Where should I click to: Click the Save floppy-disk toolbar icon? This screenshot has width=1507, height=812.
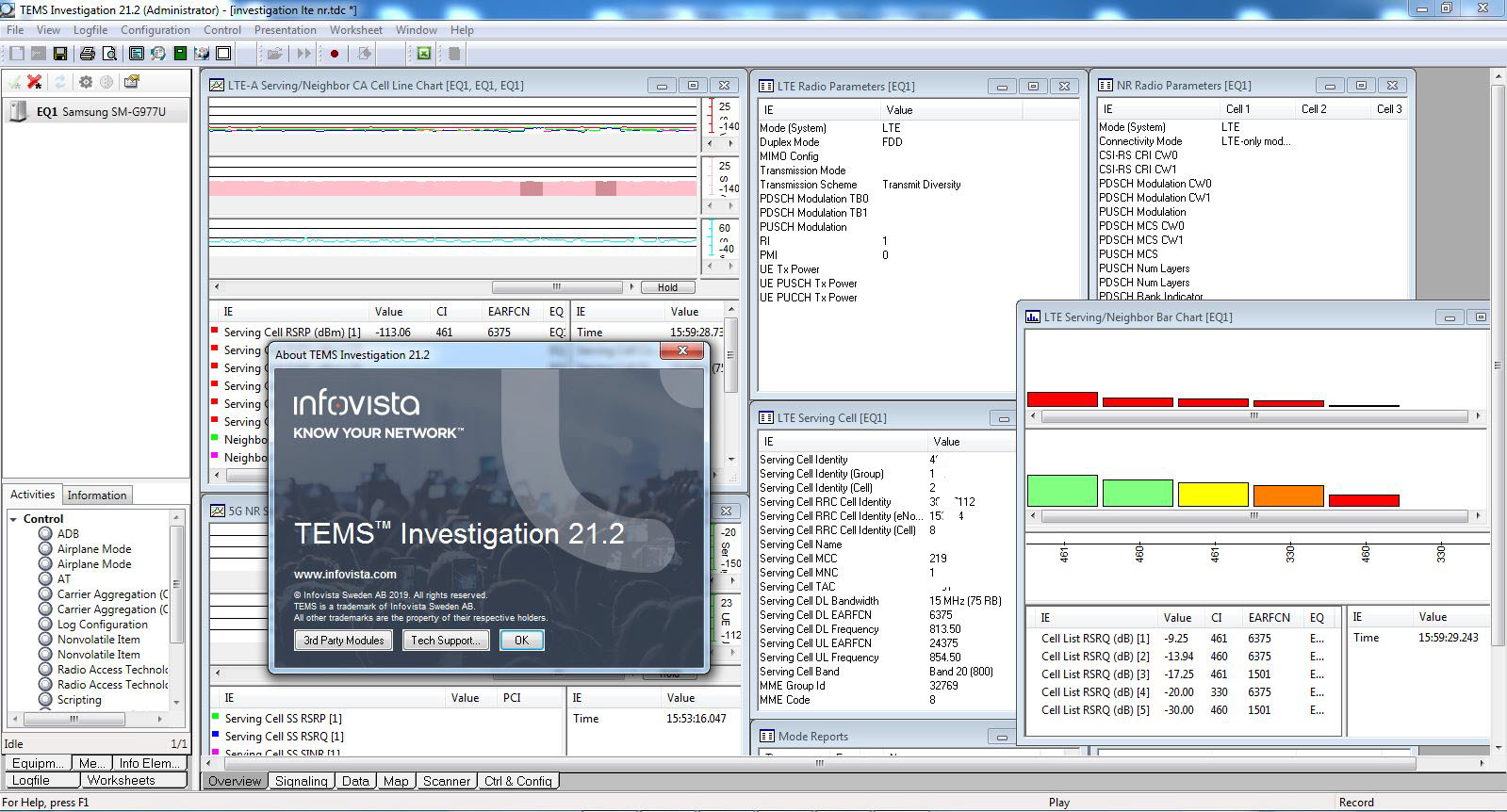[59, 54]
